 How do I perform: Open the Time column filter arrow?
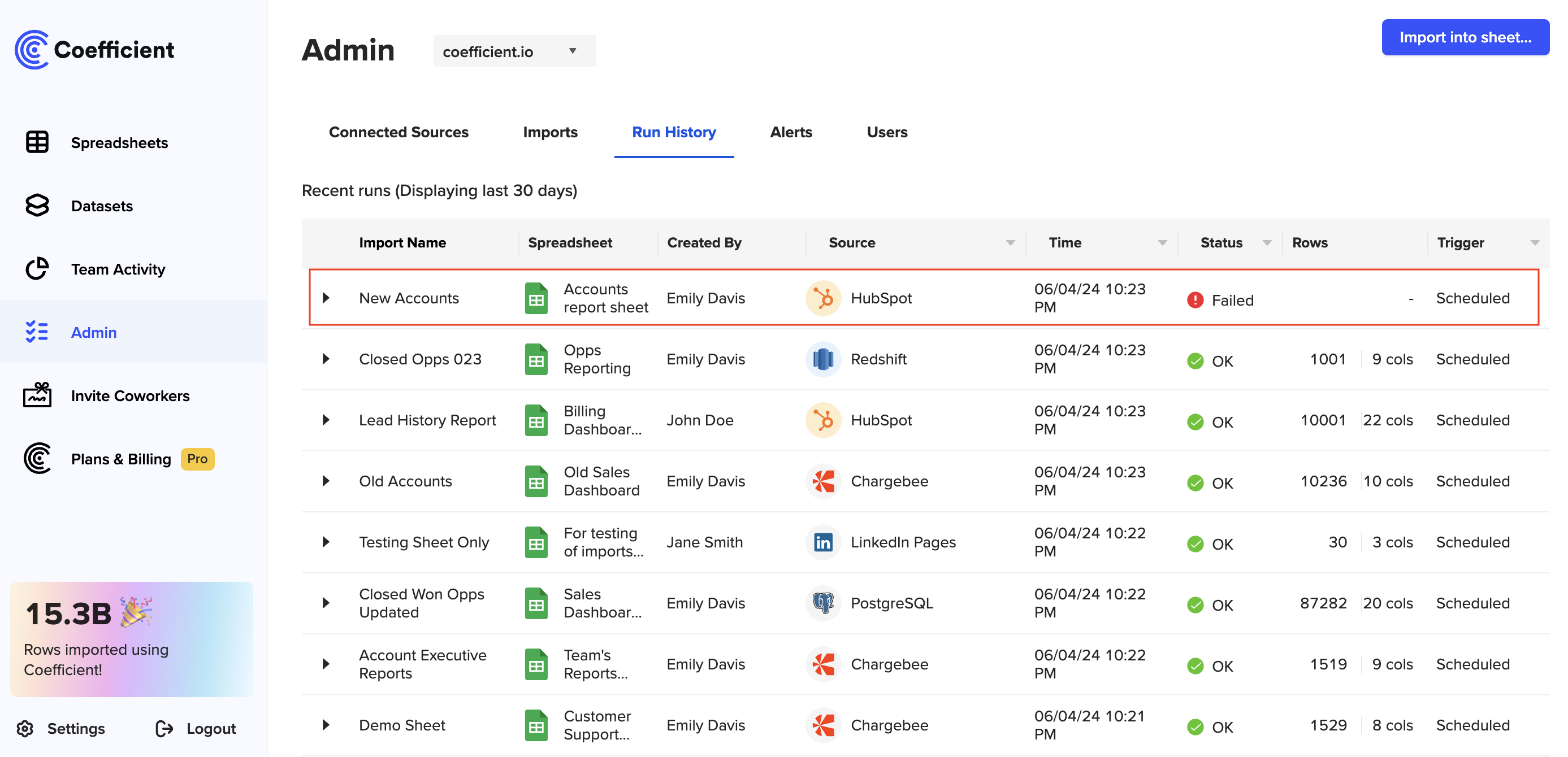pos(1162,243)
